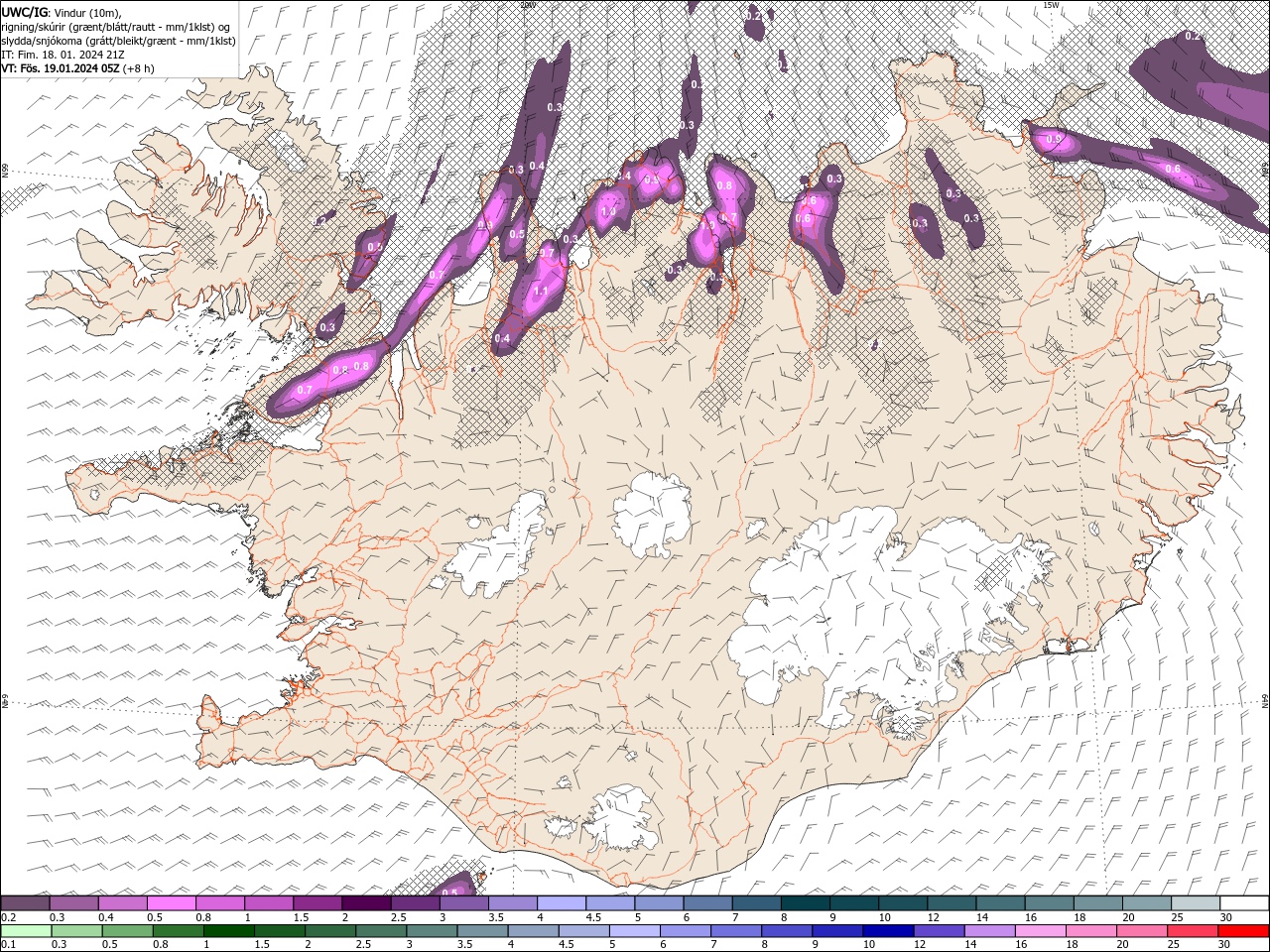Click the palest green 0.1 swatch in bottom legend
The width and height of the screenshot is (1270, 952).
(26, 931)
